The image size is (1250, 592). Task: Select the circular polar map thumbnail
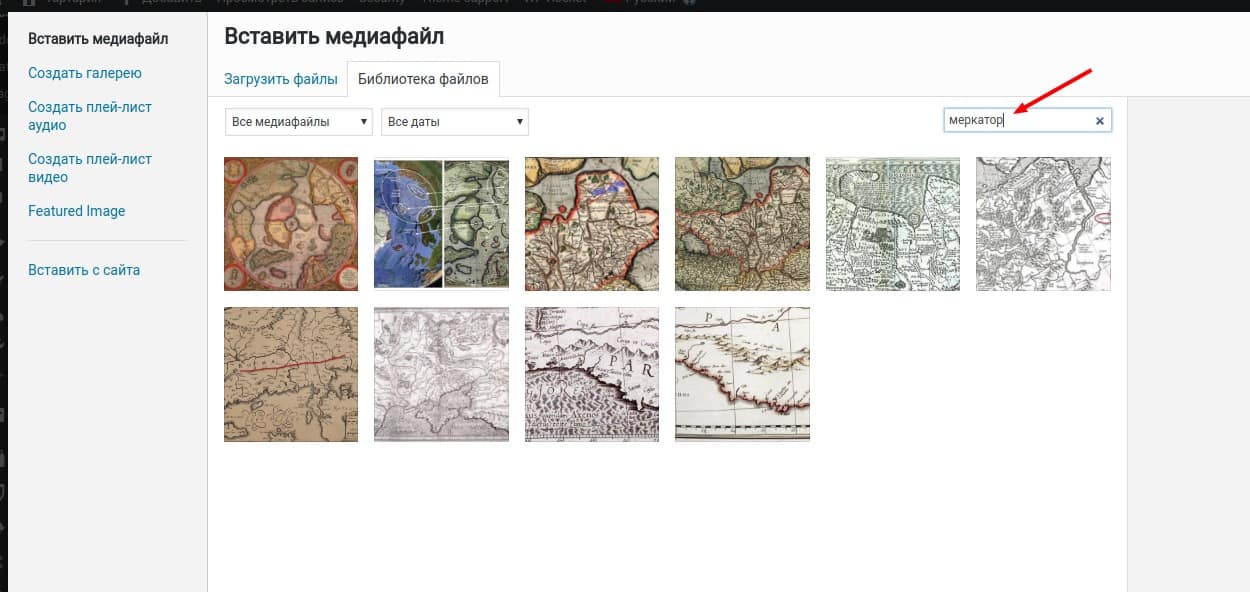pyautogui.click(x=291, y=224)
